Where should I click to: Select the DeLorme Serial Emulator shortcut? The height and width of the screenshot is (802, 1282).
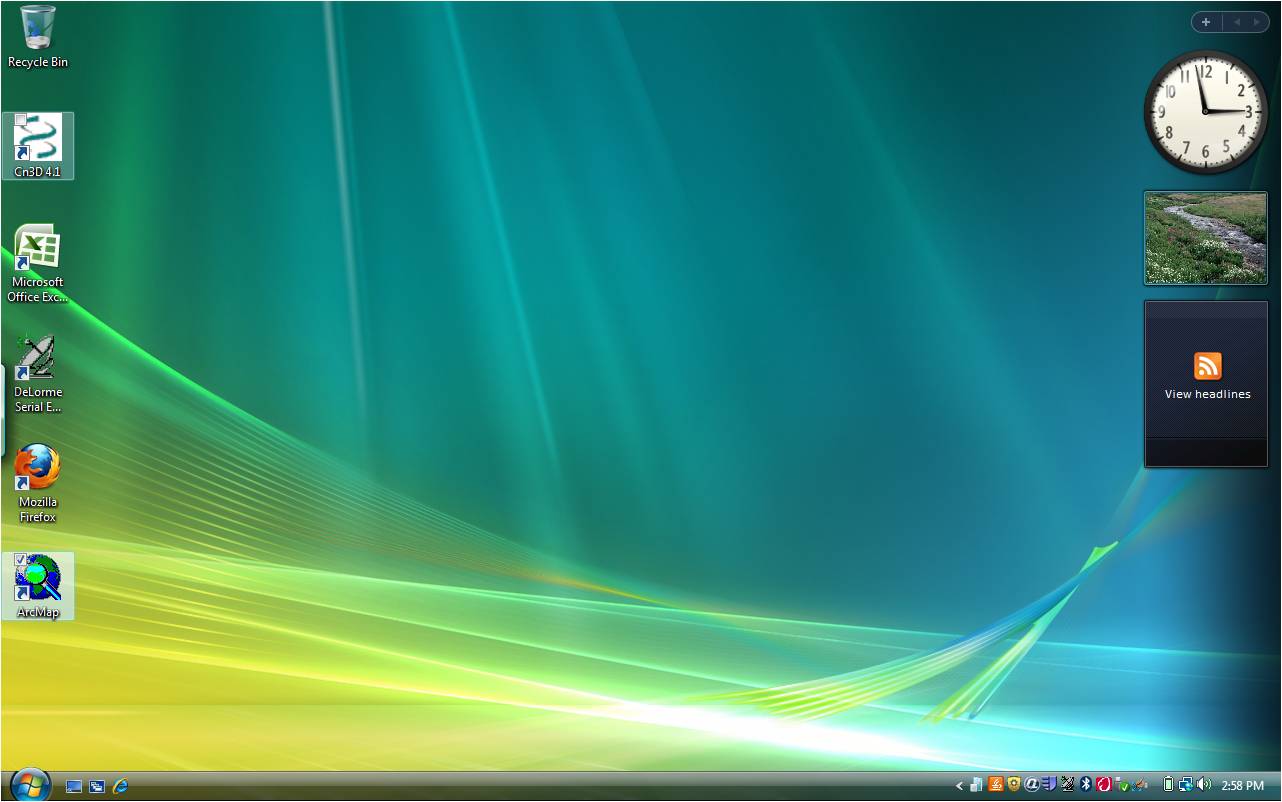pyautogui.click(x=38, y=373)
